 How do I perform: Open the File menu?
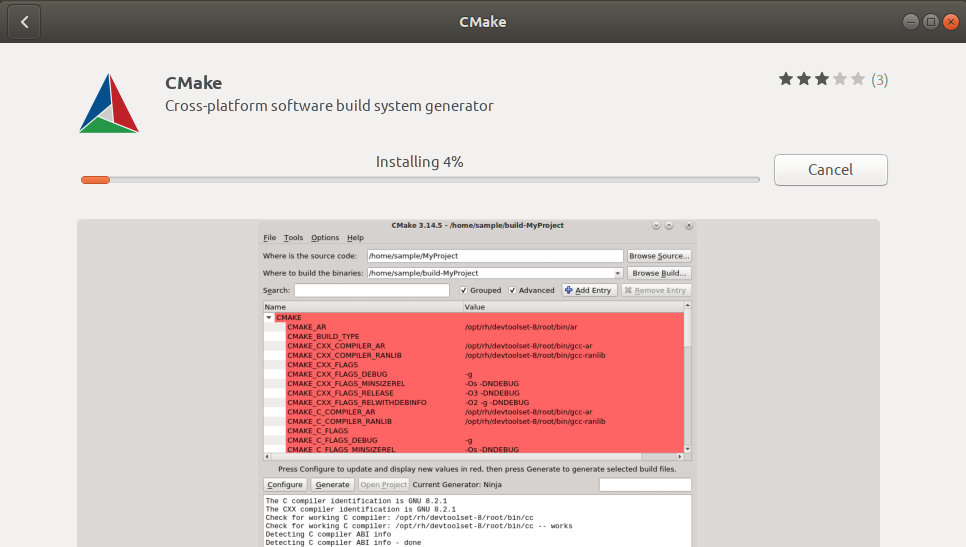click(x=269, y=238)
